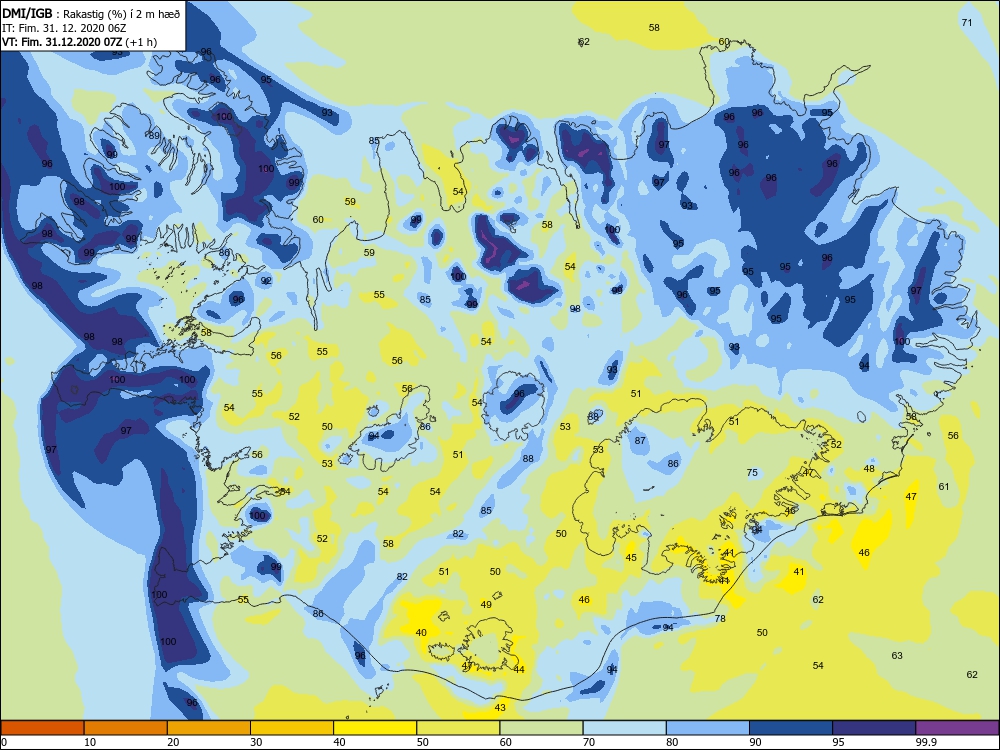Click the 70–80 pale blue legend swatch
This screenshot has height=750, width=1000.
pyautogui.click(x=624, y=728)
